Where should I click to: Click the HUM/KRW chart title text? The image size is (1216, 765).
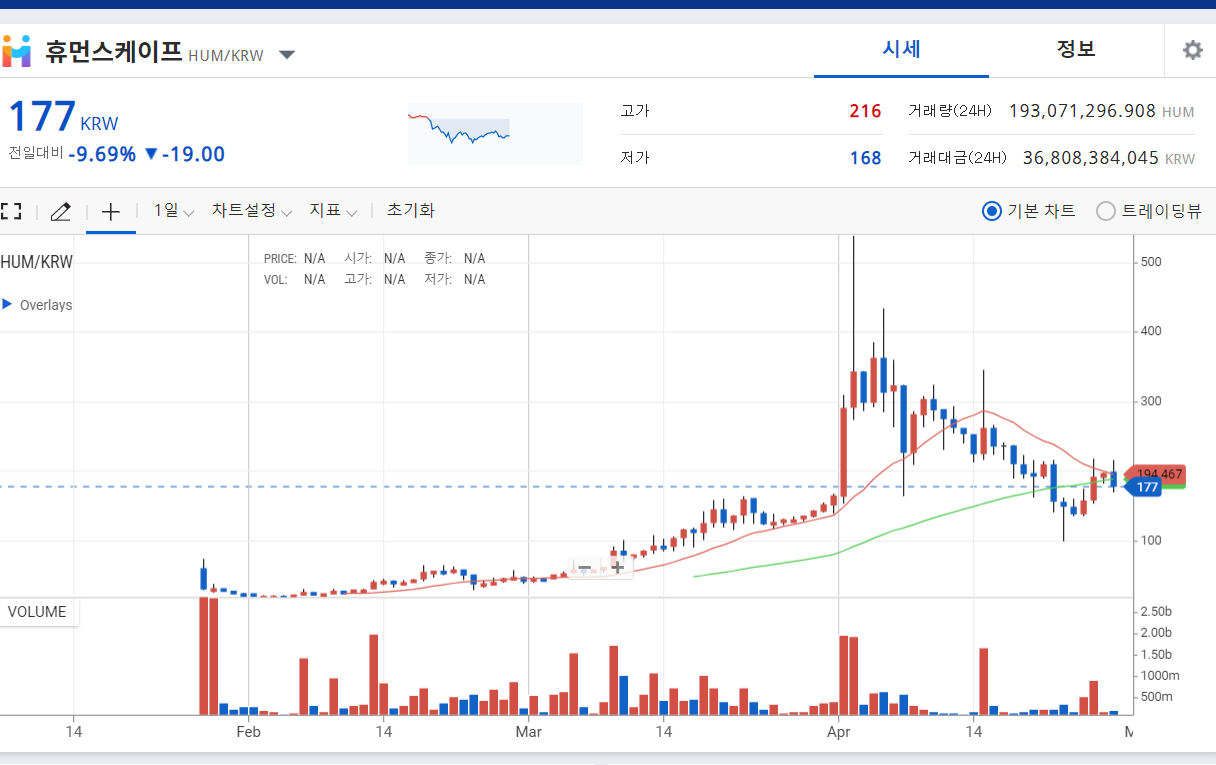click(x=36, y=262)
